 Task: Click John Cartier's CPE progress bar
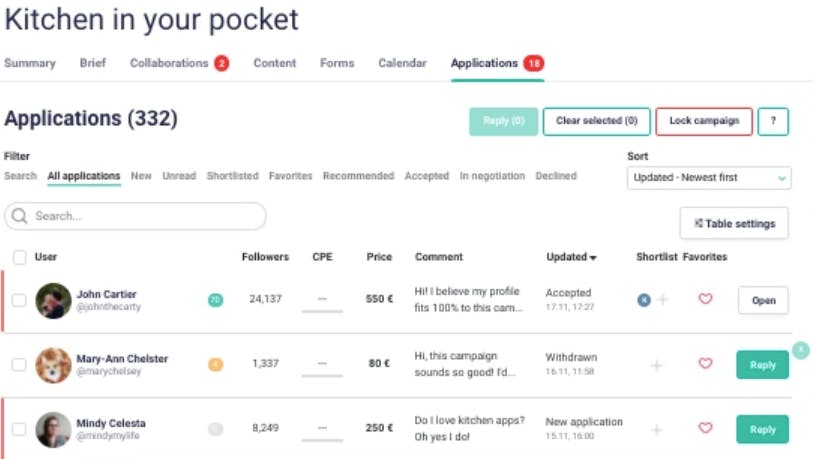click(322, 311)
